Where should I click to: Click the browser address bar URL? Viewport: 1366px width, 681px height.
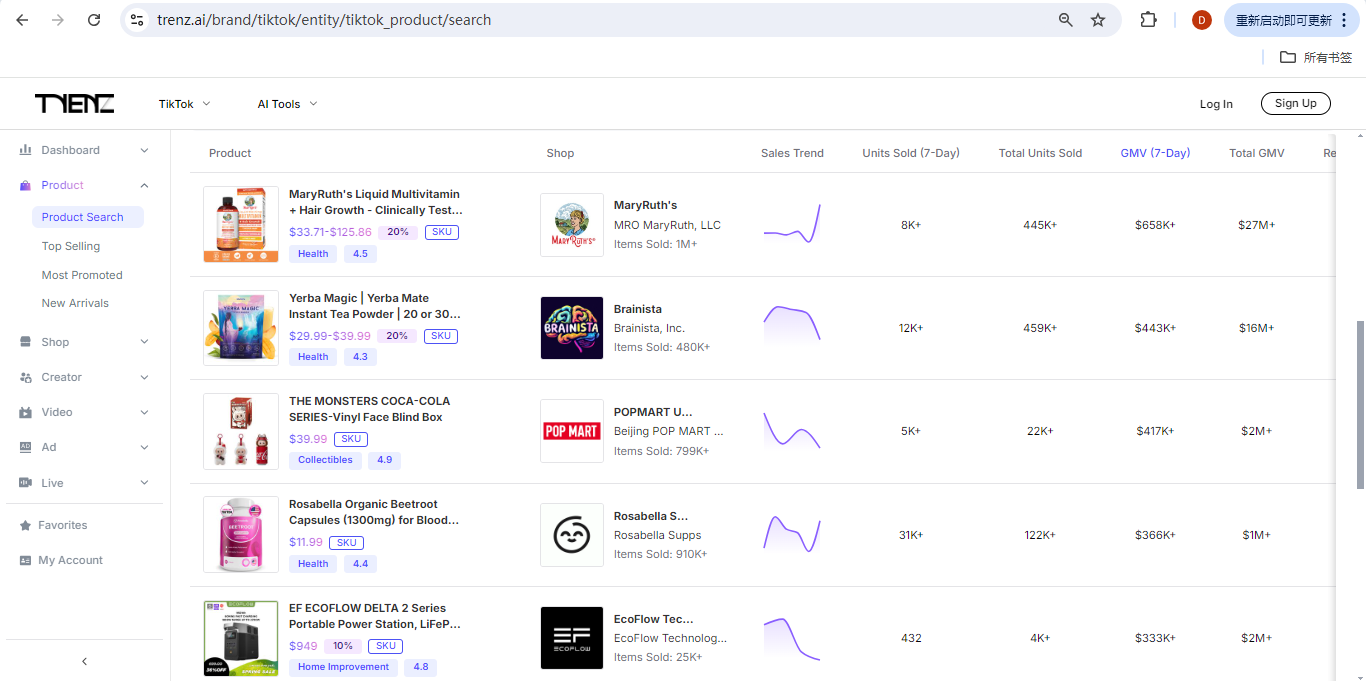click(324, 20)
